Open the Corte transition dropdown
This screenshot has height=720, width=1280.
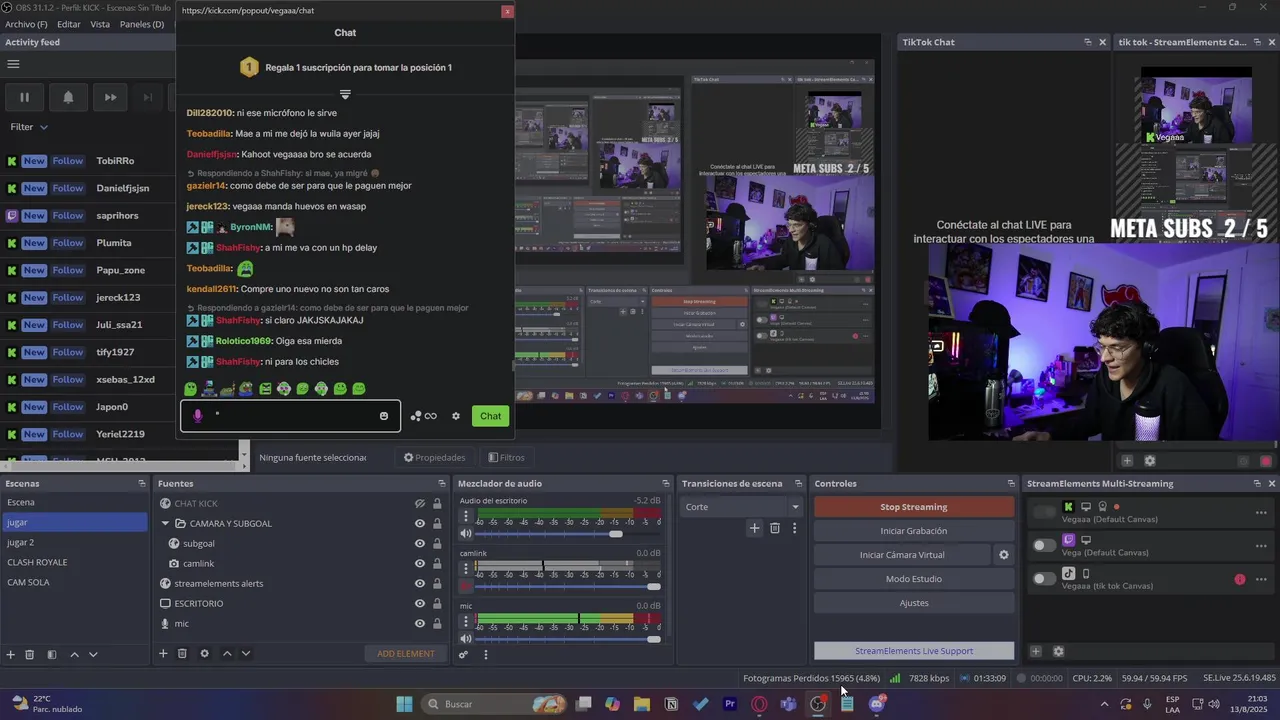[742, 507]
